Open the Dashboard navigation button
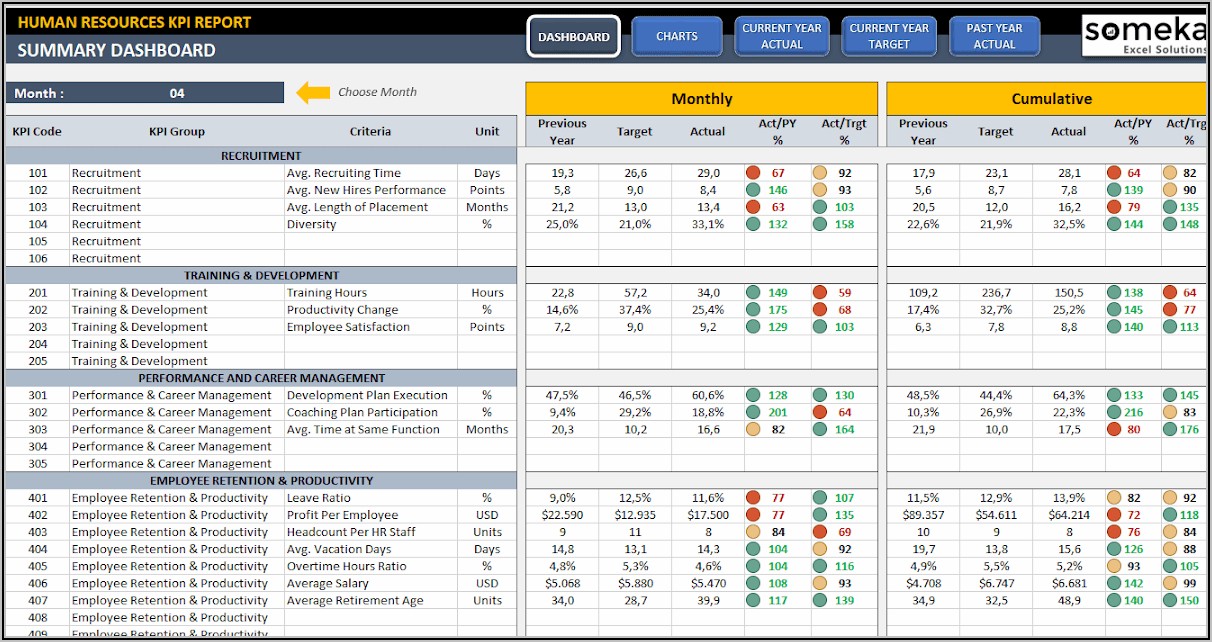Image resolution: width=1212 pixels, height=642 pixels. pos(573,37)
